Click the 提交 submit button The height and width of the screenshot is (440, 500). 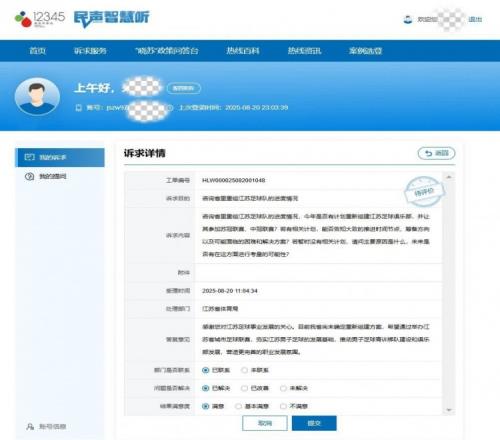coord(314,423)
